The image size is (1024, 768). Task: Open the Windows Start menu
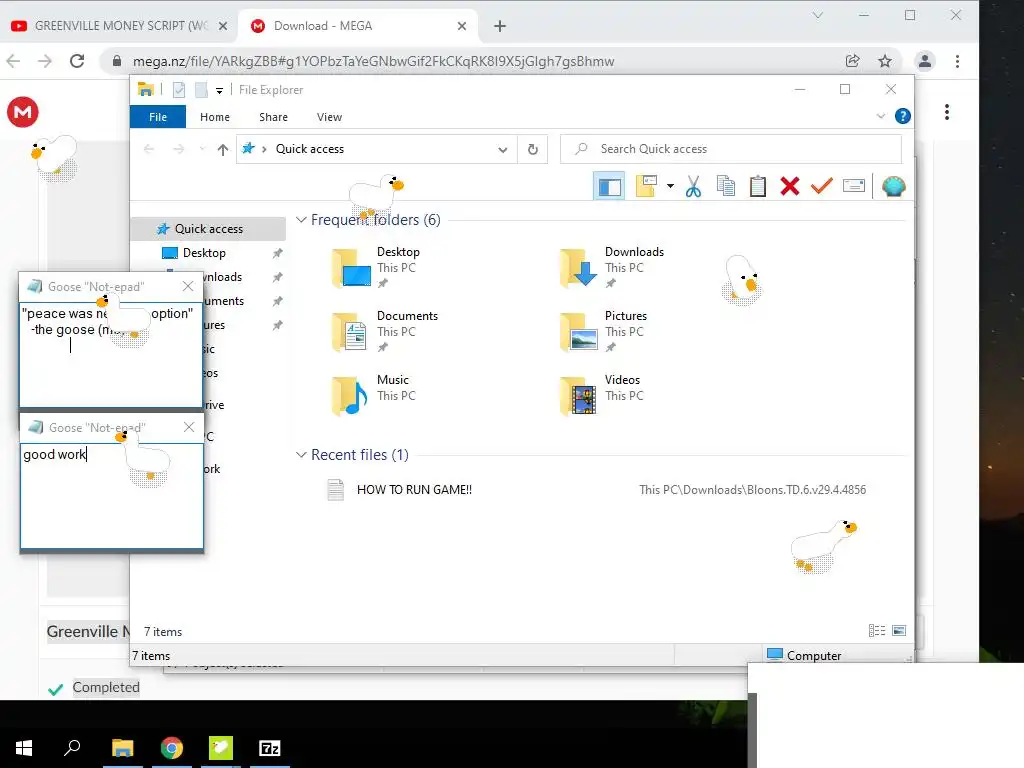coord(24,748)
